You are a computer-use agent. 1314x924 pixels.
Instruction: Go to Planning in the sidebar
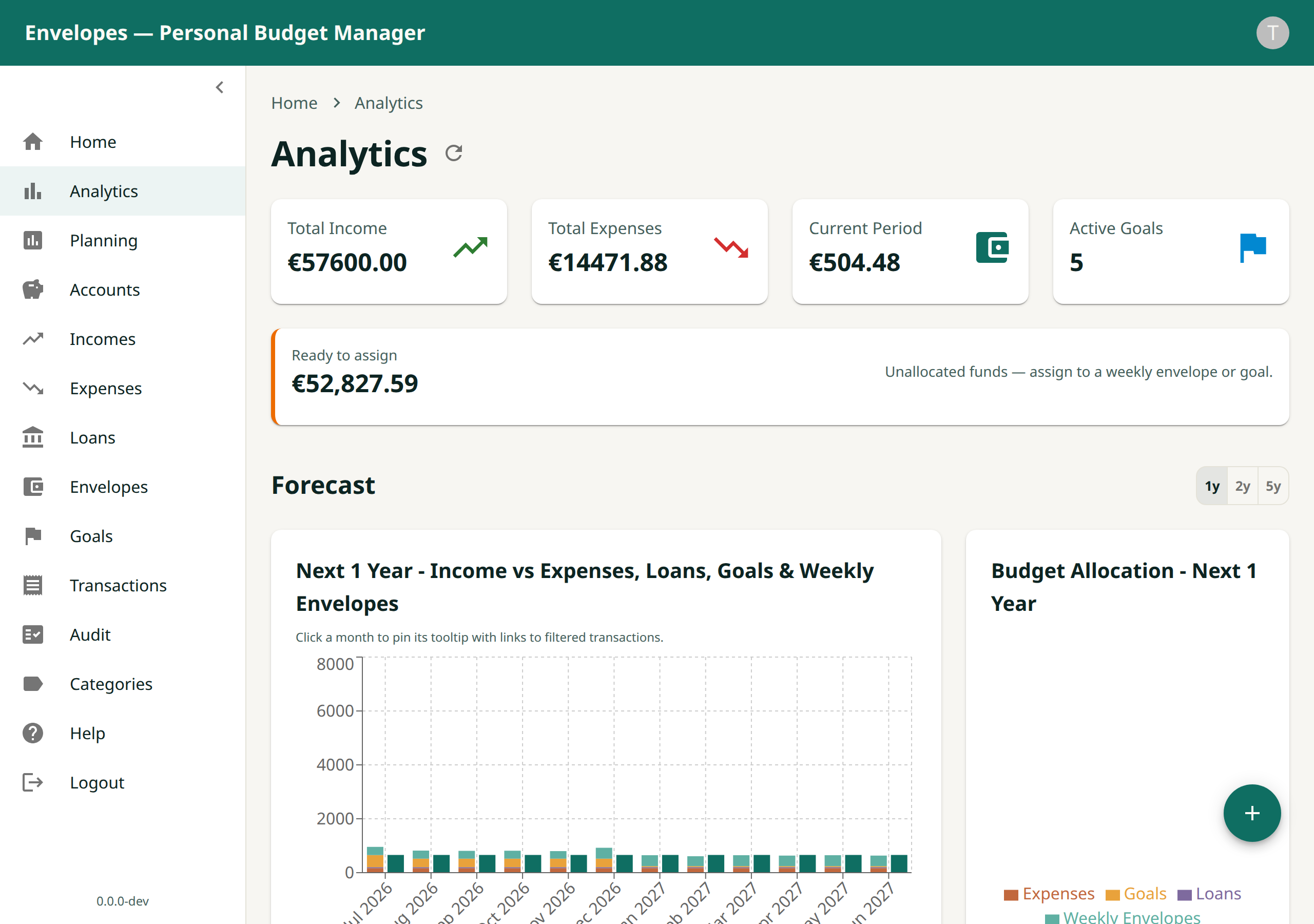point(123,240)
